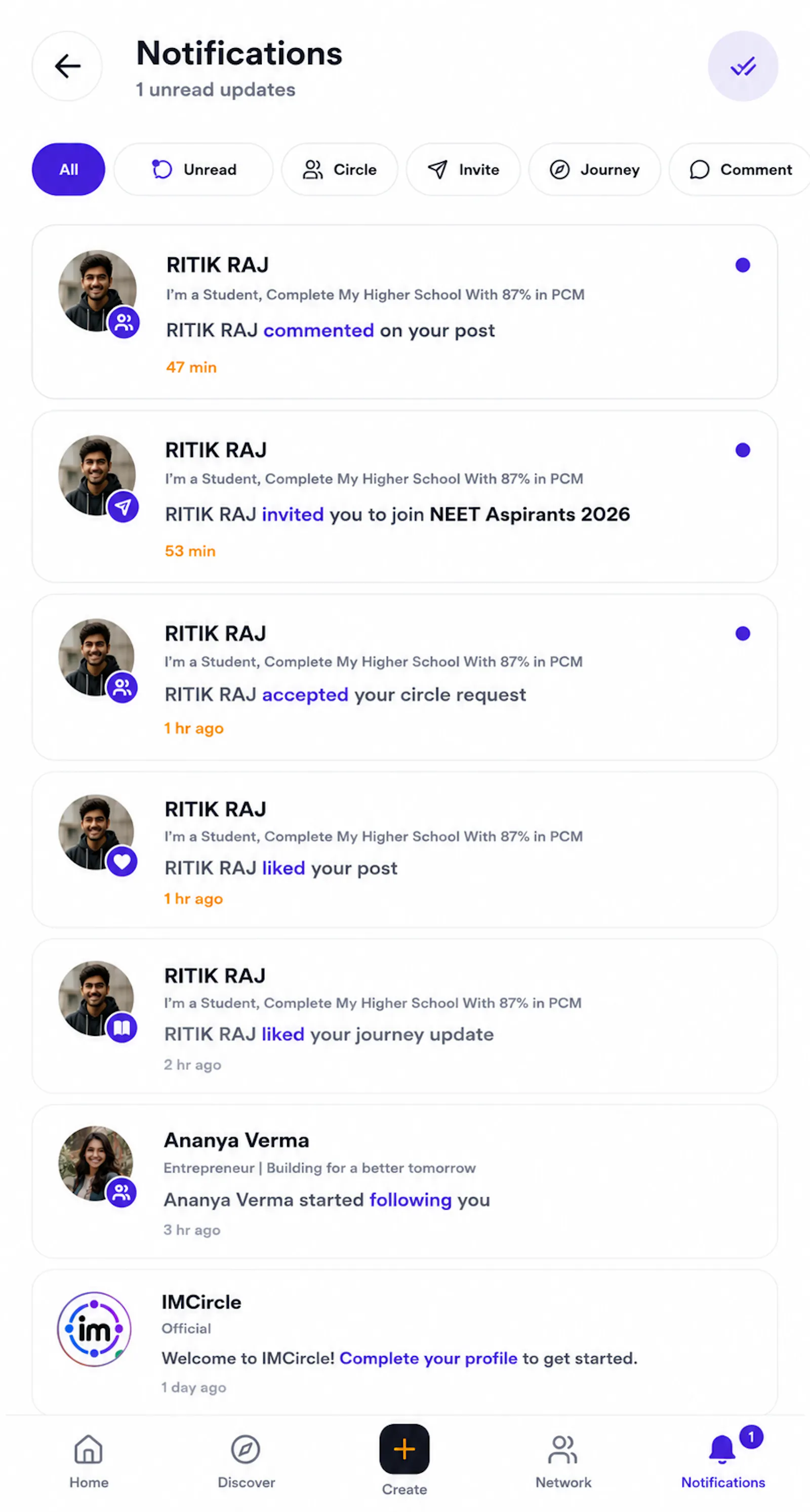This screenshot has width=810, height=1512.
Task: Open the Home tab icon
Action: tap(89, 1449)
